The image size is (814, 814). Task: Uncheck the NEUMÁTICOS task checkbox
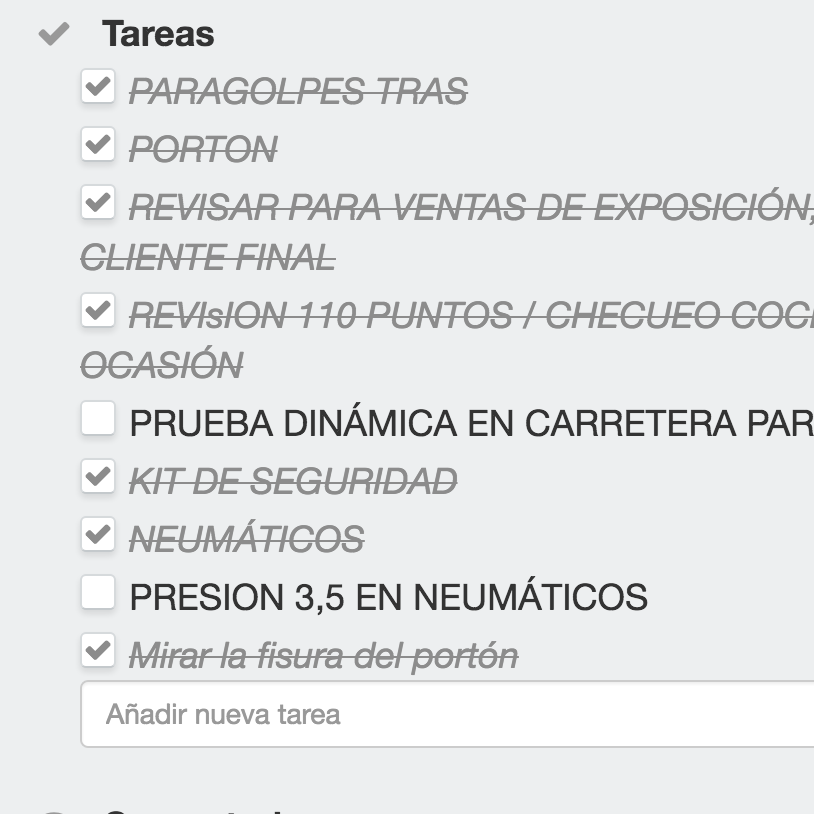coord(97,535)
